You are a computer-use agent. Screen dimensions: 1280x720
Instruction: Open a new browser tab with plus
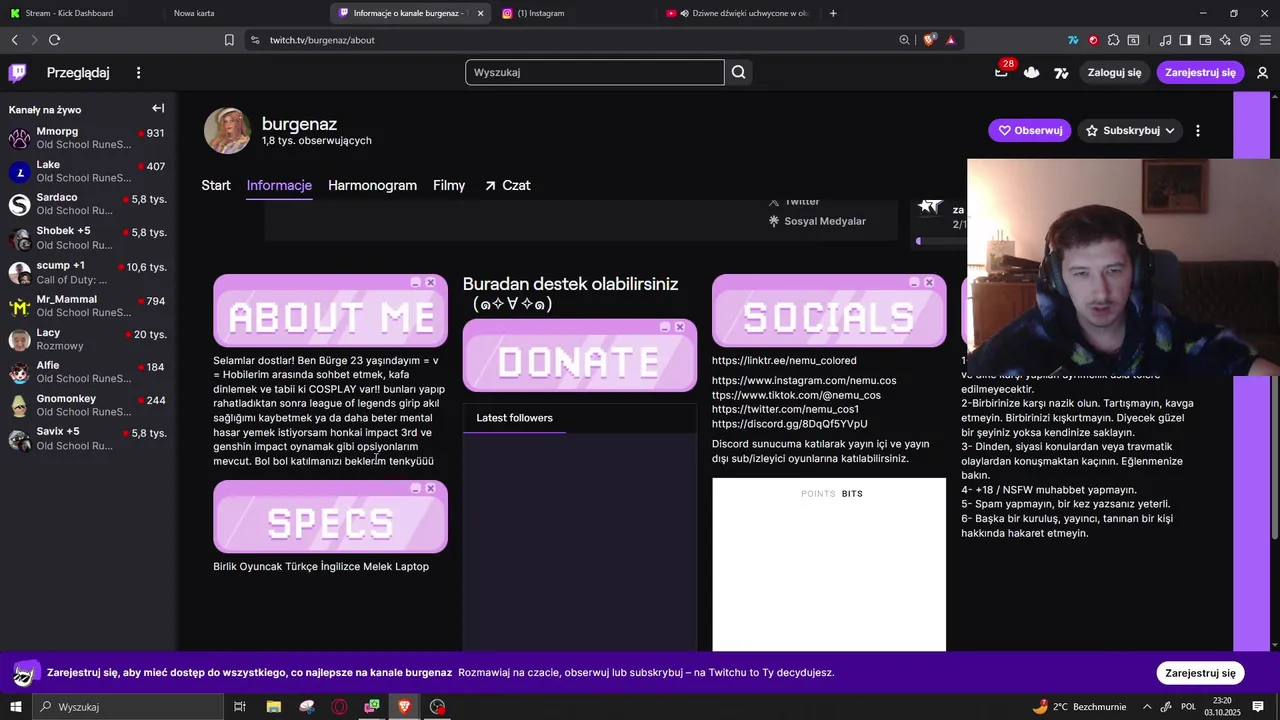(833, 13)
